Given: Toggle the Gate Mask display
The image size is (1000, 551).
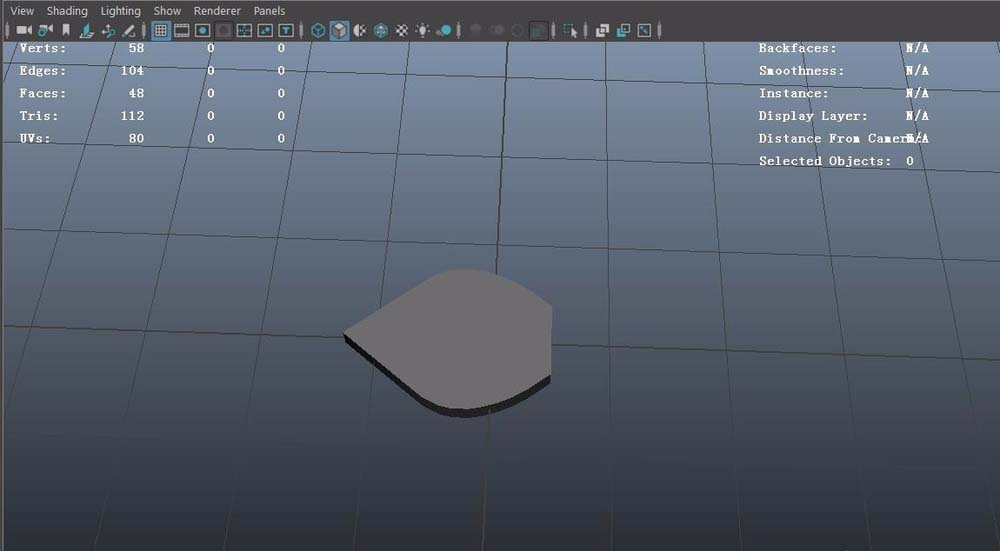Looking at the screenshot, I should (223, 30).
